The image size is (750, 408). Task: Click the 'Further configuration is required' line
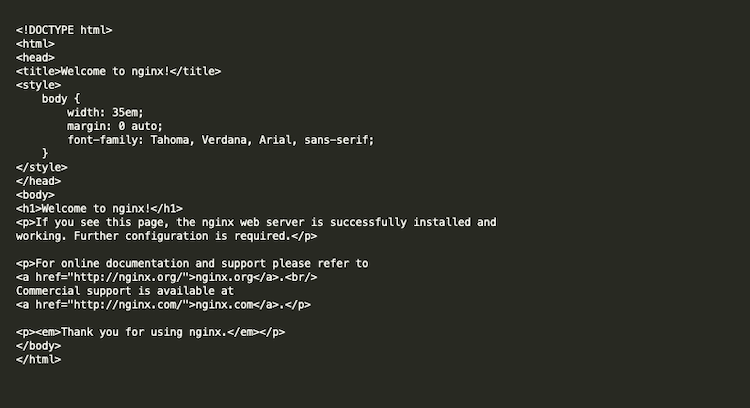click(166, 236)
